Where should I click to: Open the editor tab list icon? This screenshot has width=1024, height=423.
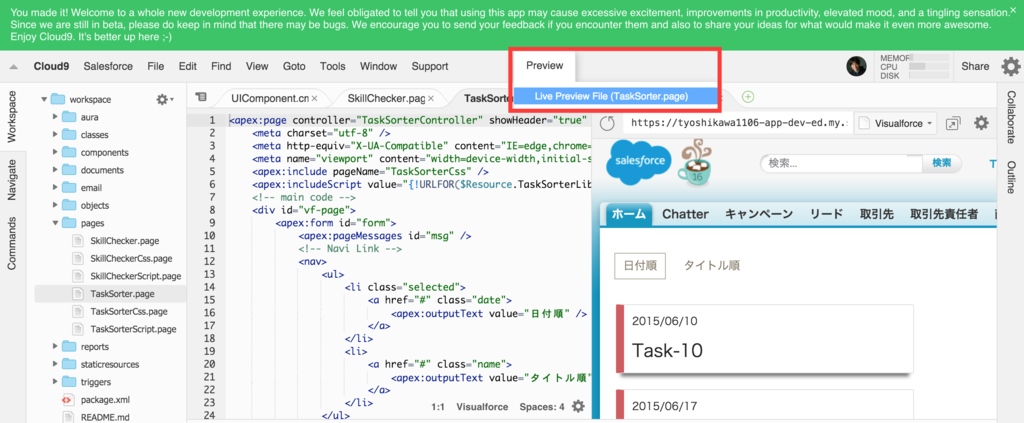click(201, 97)
